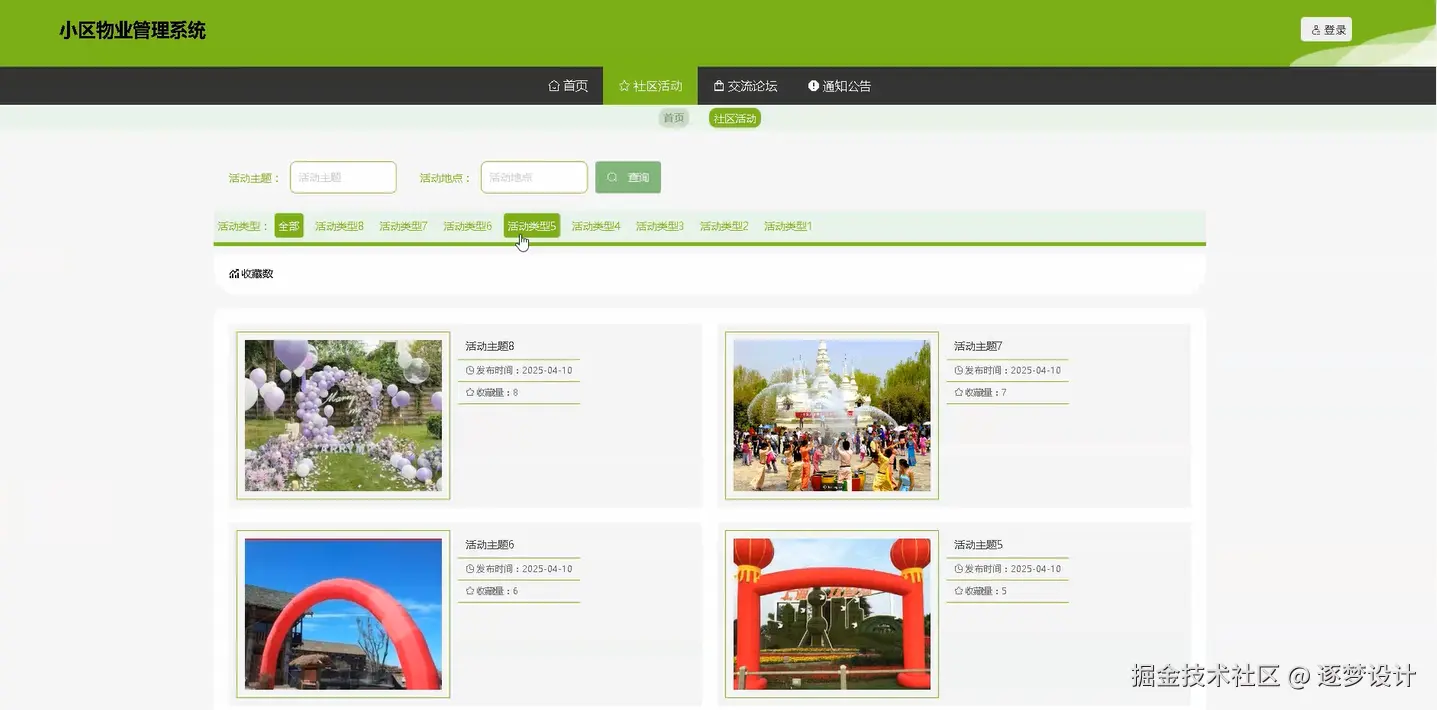Click the 活动主题5 title
Screen dimensions: 1437x710
978,545
